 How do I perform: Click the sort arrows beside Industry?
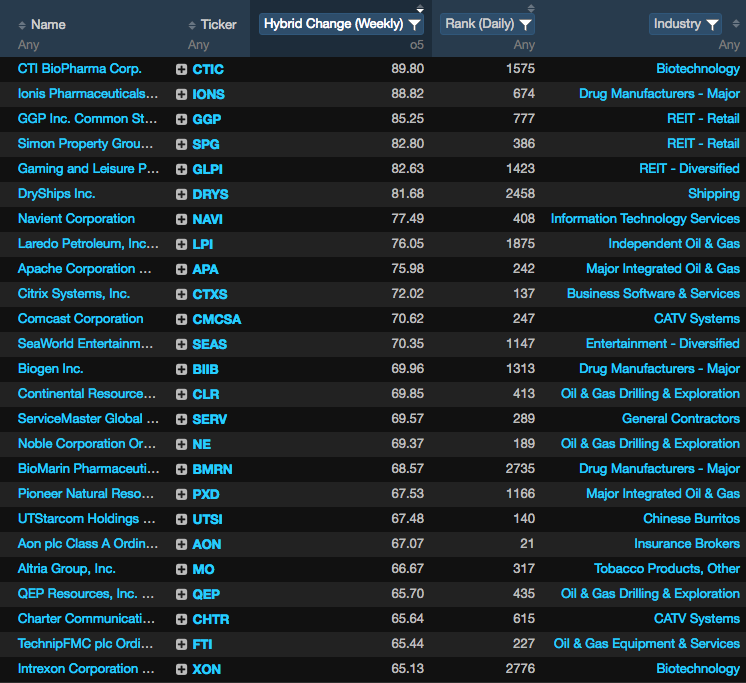click(x=736, y=23)
